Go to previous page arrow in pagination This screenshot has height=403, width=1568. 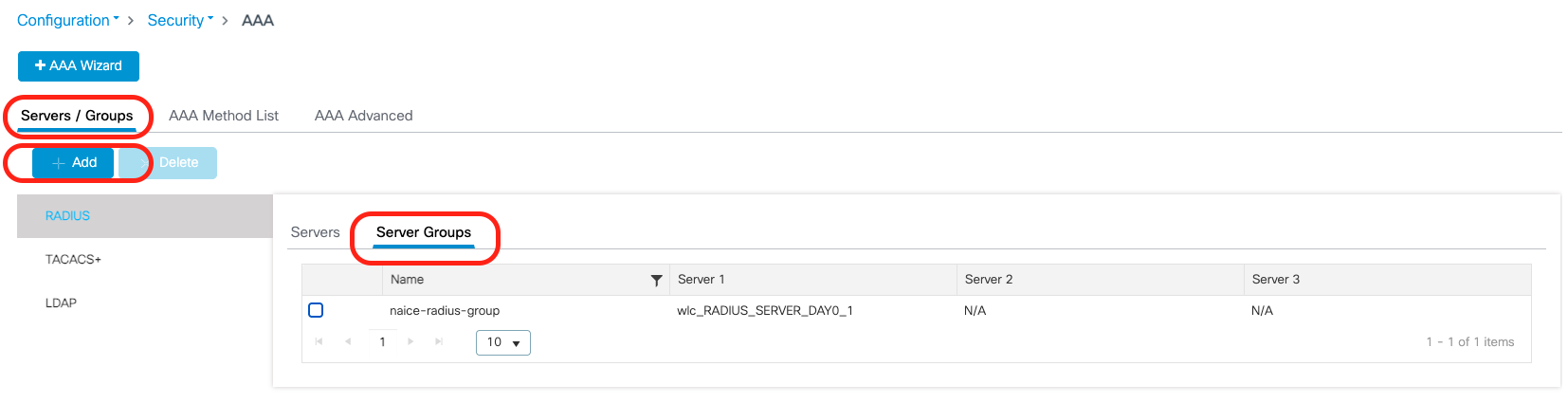pos(349,342)
